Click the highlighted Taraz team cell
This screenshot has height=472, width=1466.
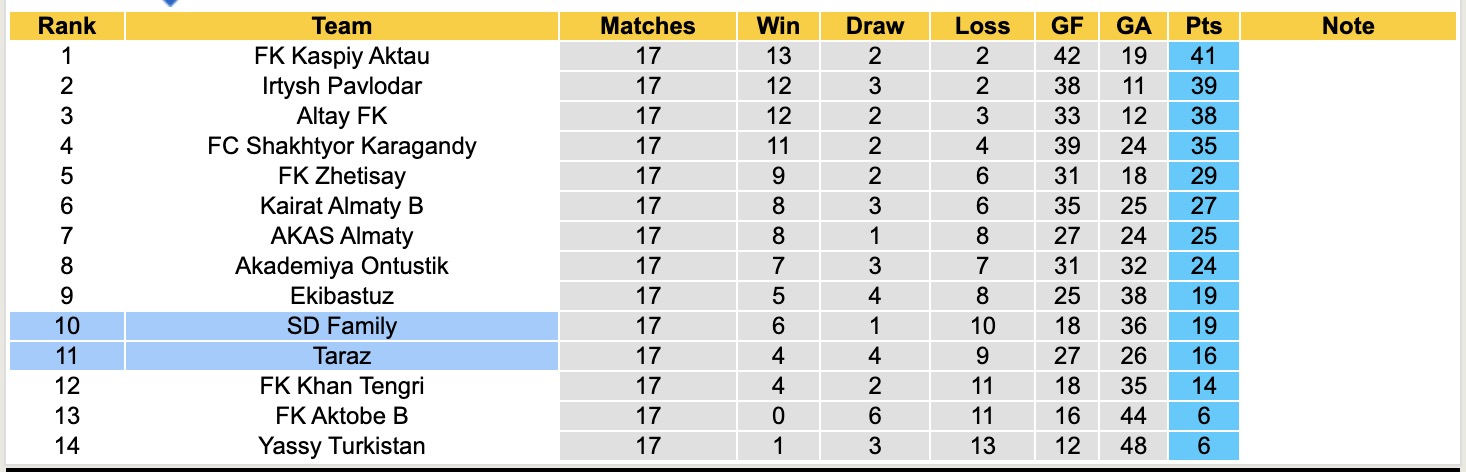pos(341,356)
